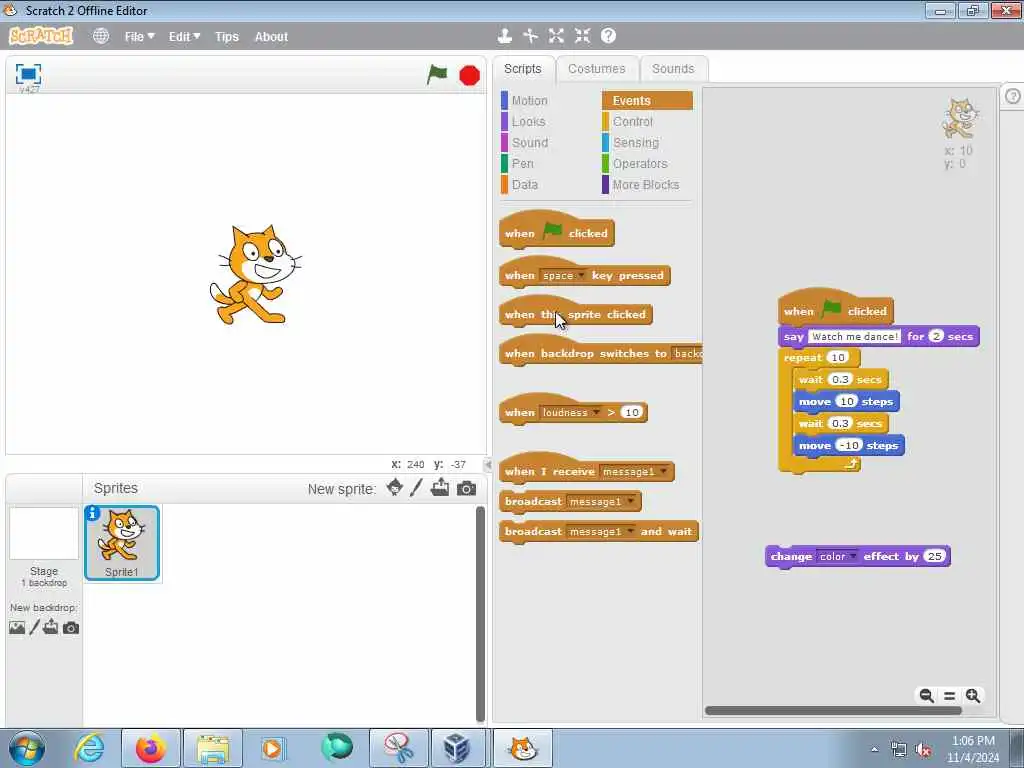Choose new sprite from library

coord(394,488)
